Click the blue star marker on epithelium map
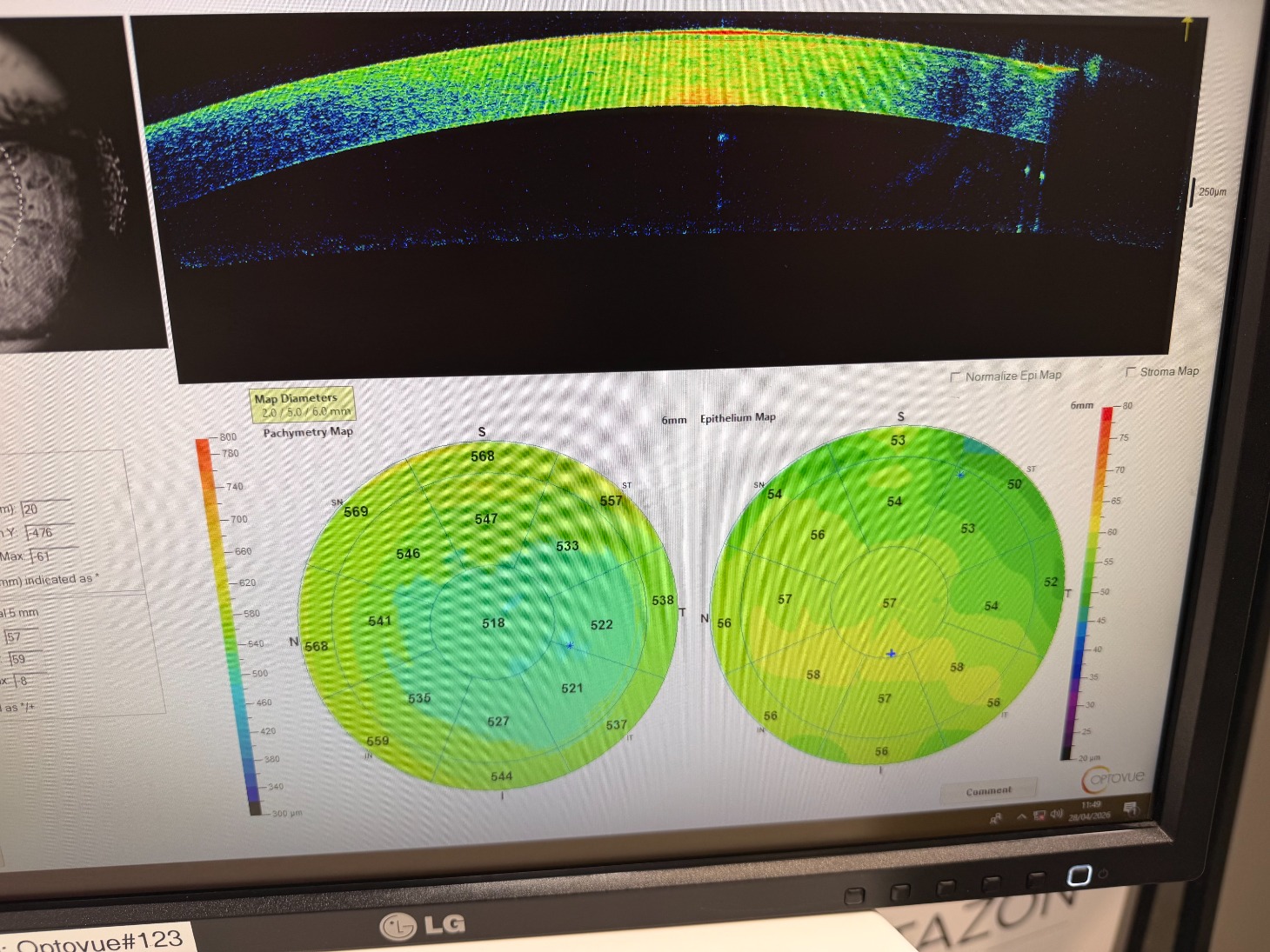Image resolution: width=1270 pixels, height=952 pixels. [961, 475]
